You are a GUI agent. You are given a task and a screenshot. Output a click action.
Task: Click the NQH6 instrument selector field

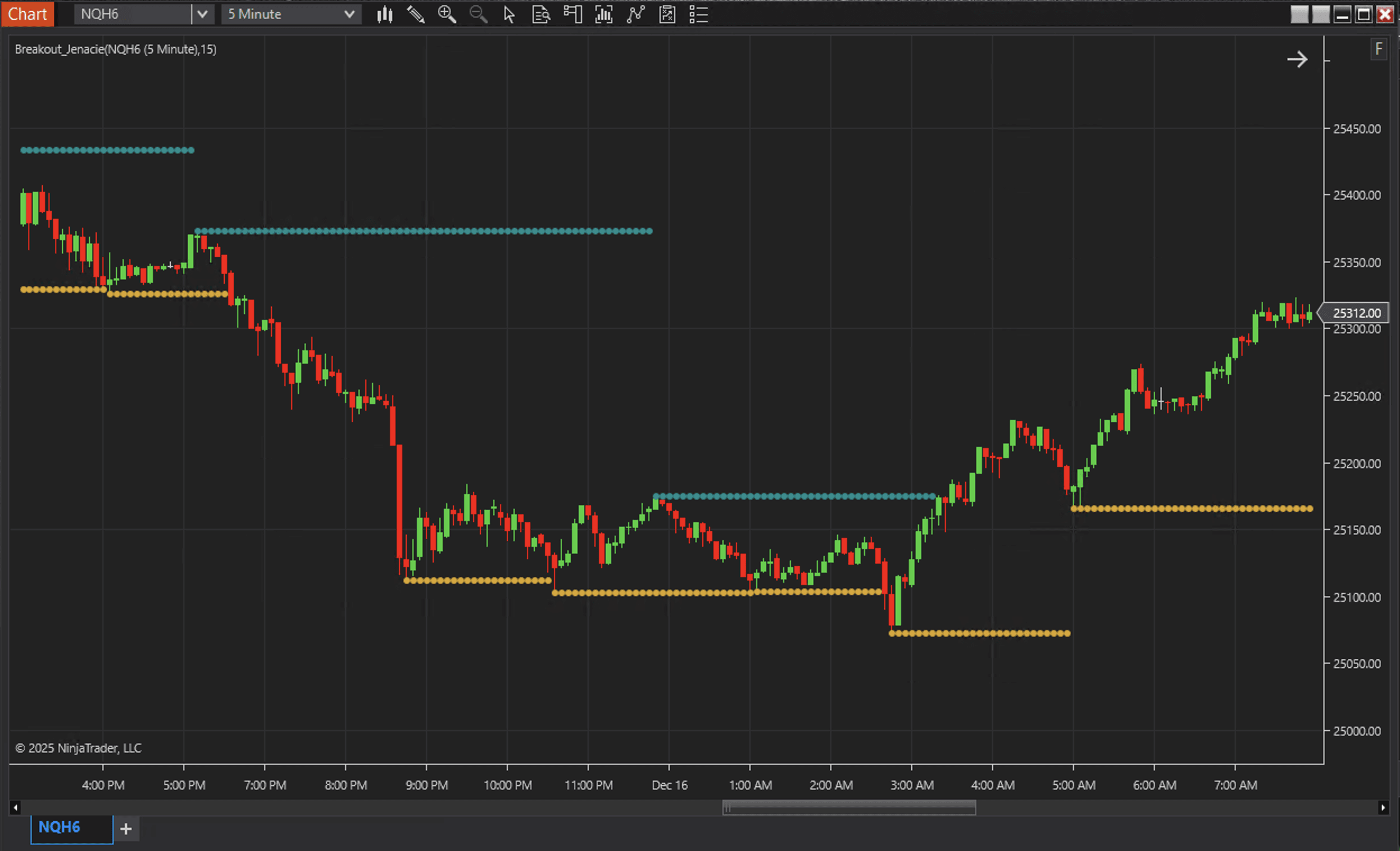click(133, 15)
